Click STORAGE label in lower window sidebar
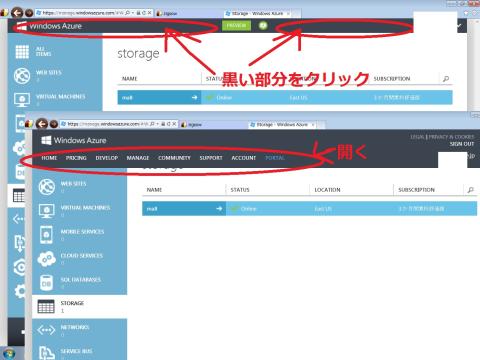The height and width of the screenshot is (360, 480). [x=72, y=303]
